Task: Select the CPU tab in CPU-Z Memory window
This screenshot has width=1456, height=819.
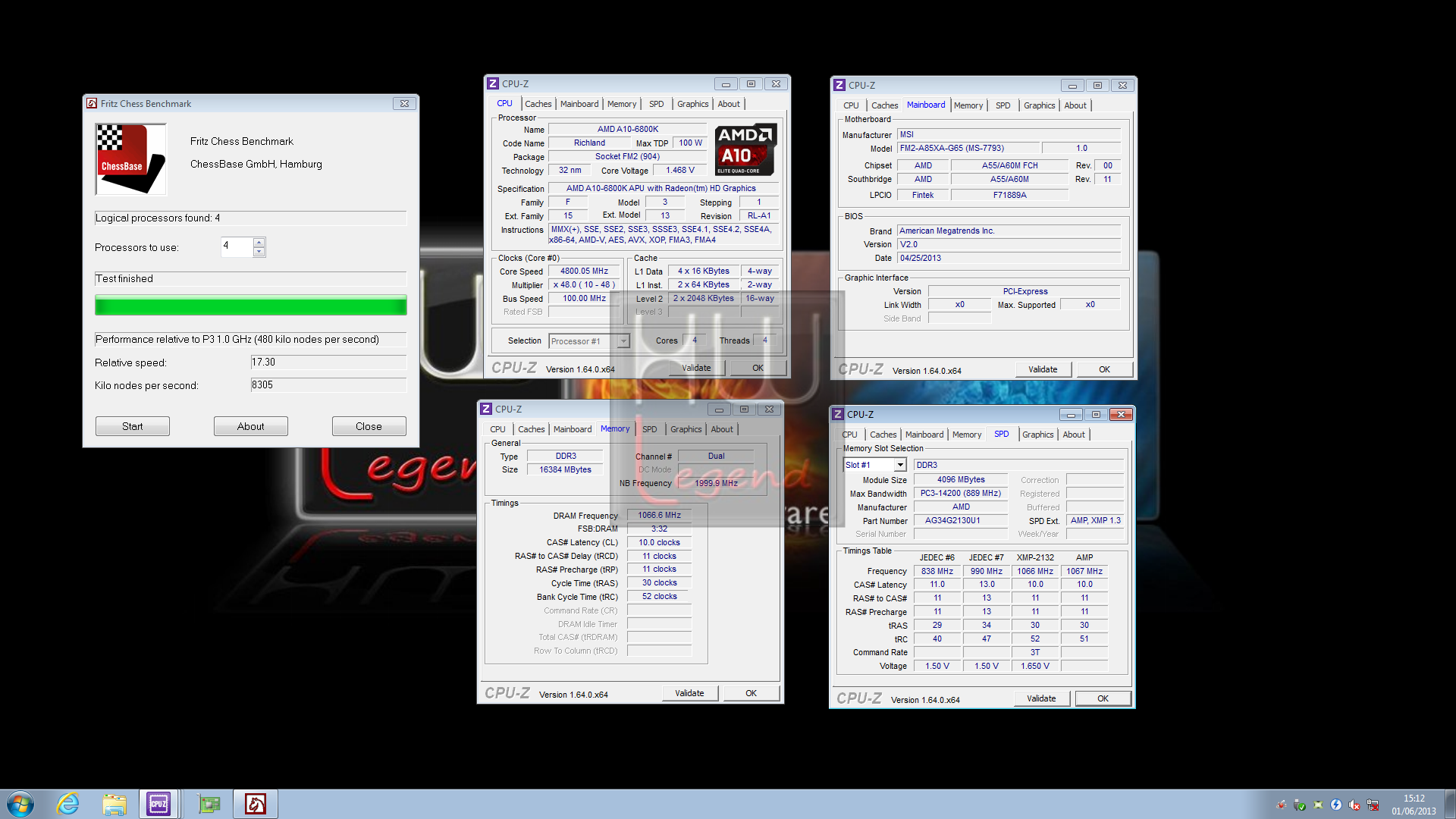Action: (x=497, y=429)
